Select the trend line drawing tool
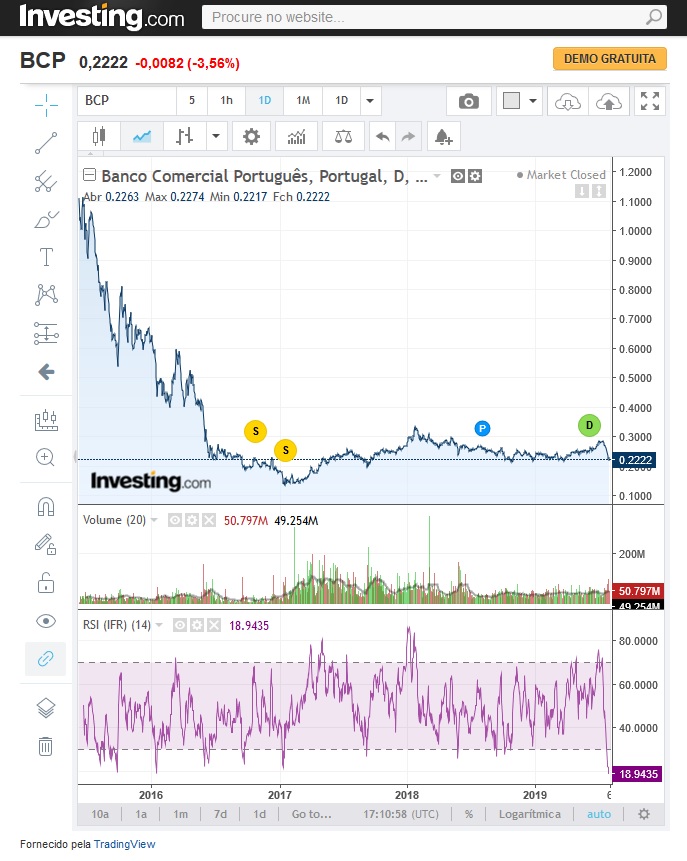The image size is (687, 861). click(x=46, y=143)
